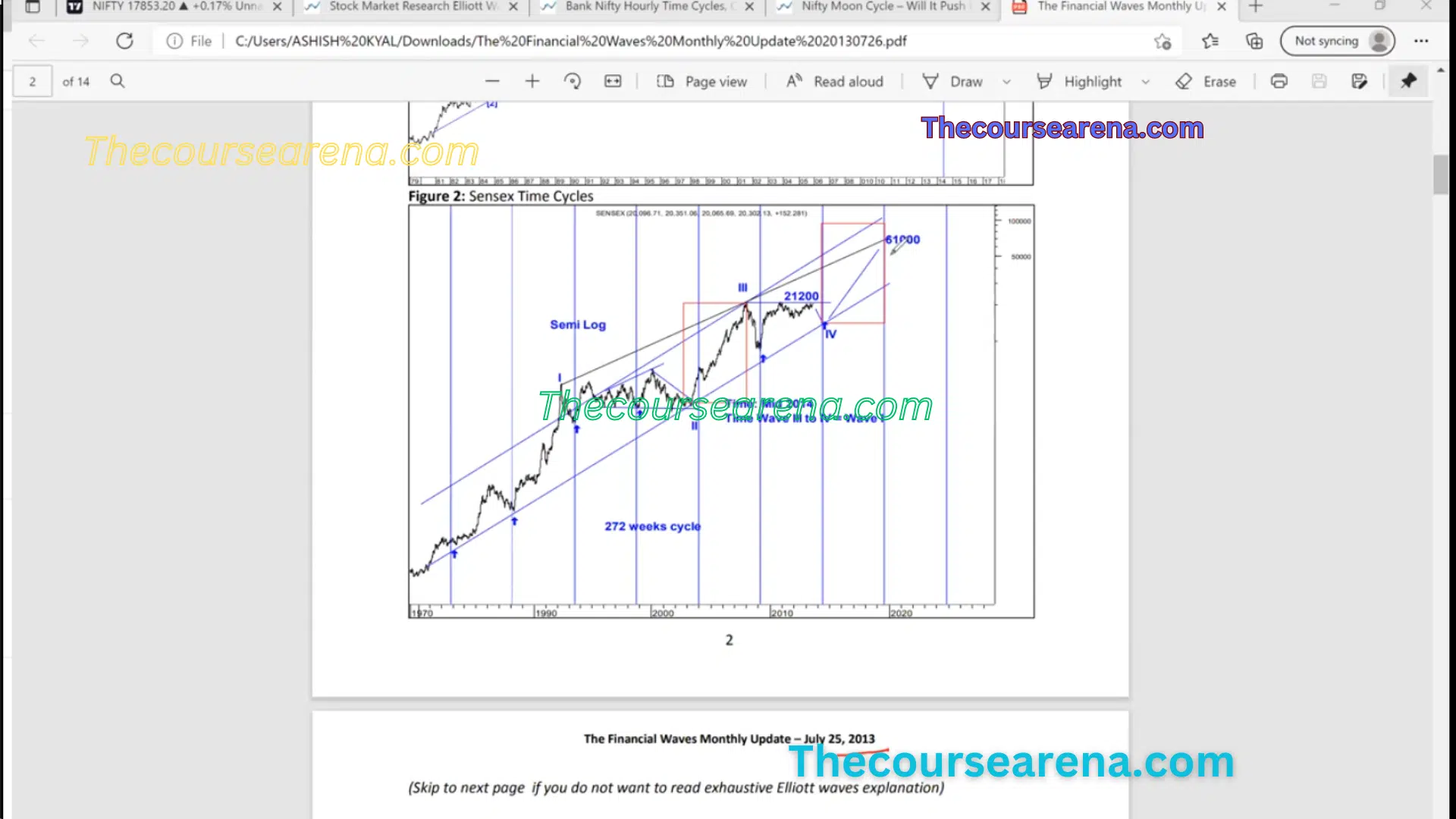
Task: Click the zoom in icon
Action: click(531, 81)
